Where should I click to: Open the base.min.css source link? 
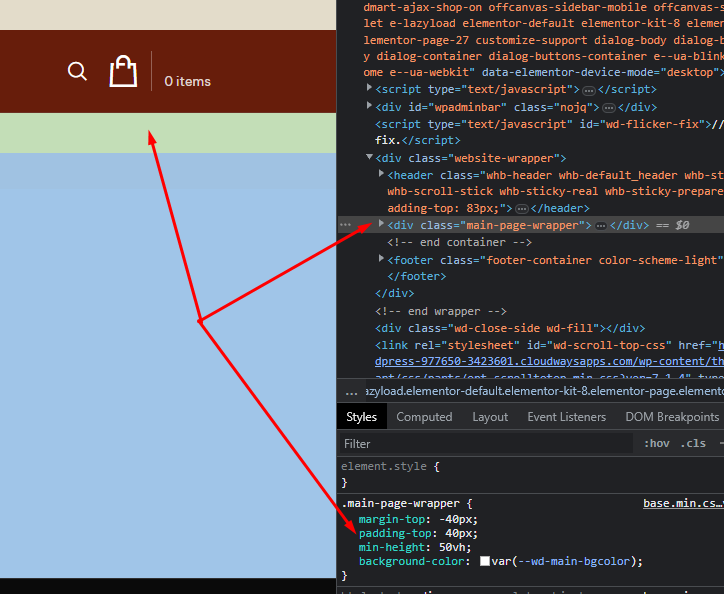pyautogui.click(x=682, y=503)
